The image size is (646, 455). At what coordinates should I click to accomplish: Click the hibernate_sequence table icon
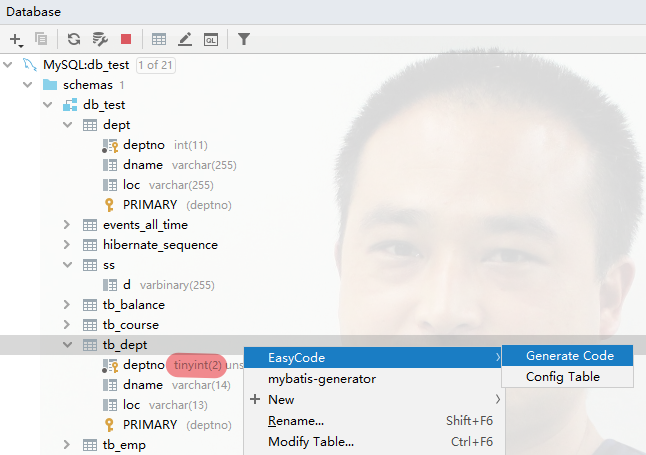tap(90, 245)
